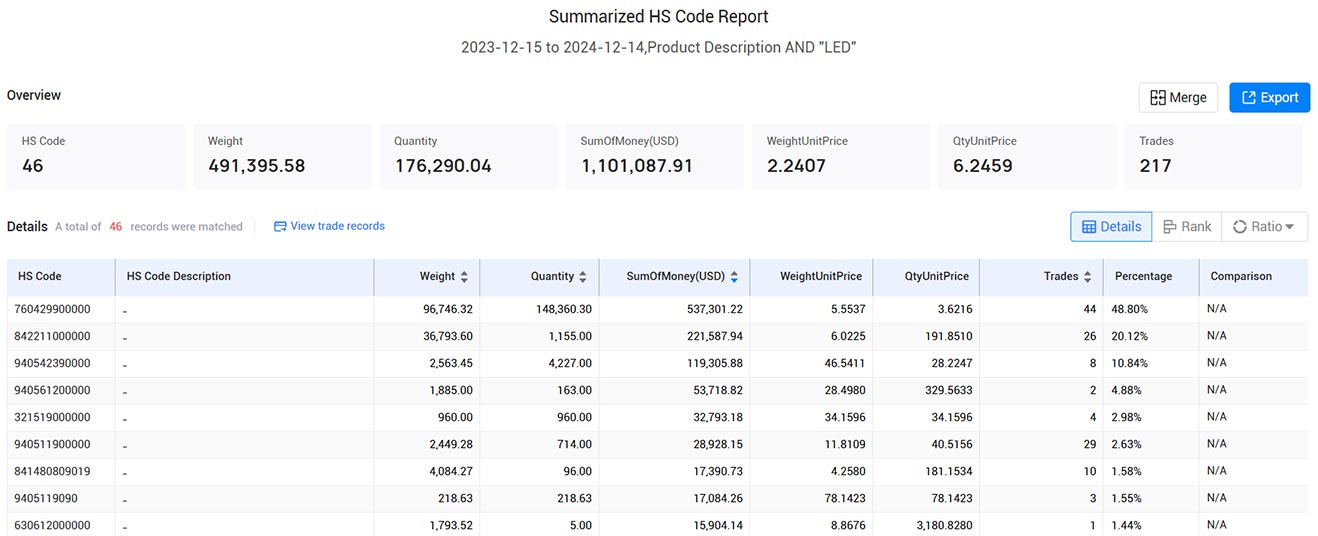The height and width of the screenshot is (536, 1318).
Task: Click overview WeightUnitPrice card 2.2407
Action: pos(841,156)
